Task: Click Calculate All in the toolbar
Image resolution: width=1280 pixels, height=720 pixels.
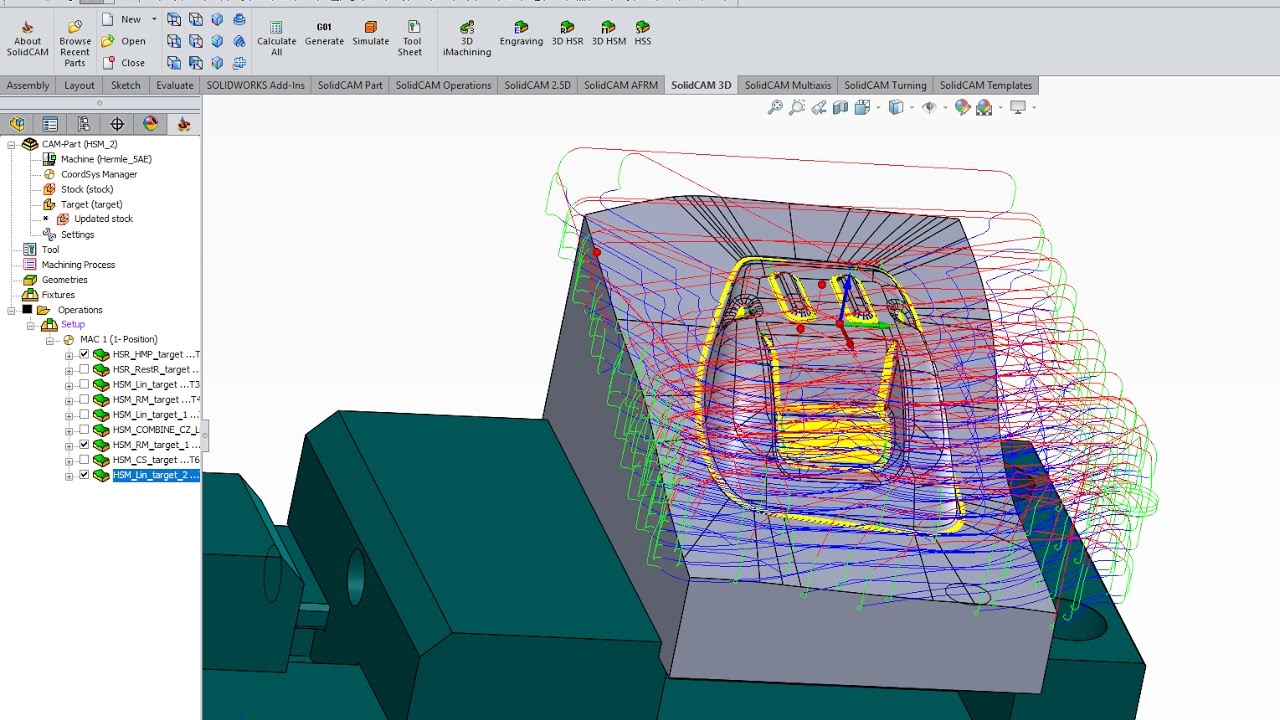Action: point(276,39)
